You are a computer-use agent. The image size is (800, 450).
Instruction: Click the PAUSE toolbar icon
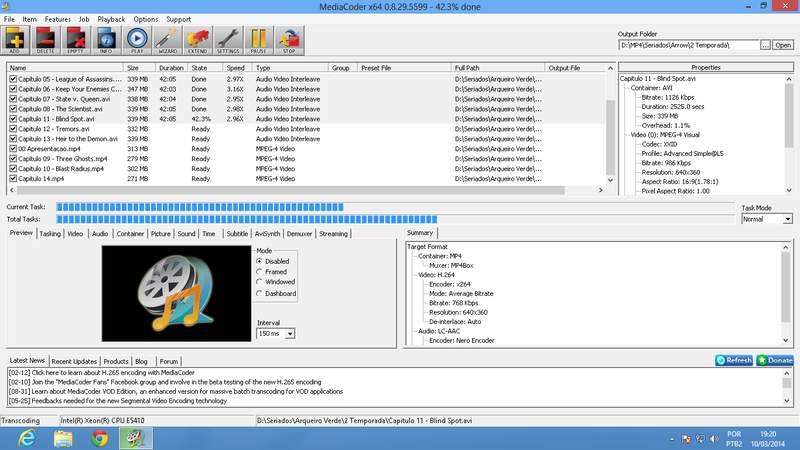[259, 40]
